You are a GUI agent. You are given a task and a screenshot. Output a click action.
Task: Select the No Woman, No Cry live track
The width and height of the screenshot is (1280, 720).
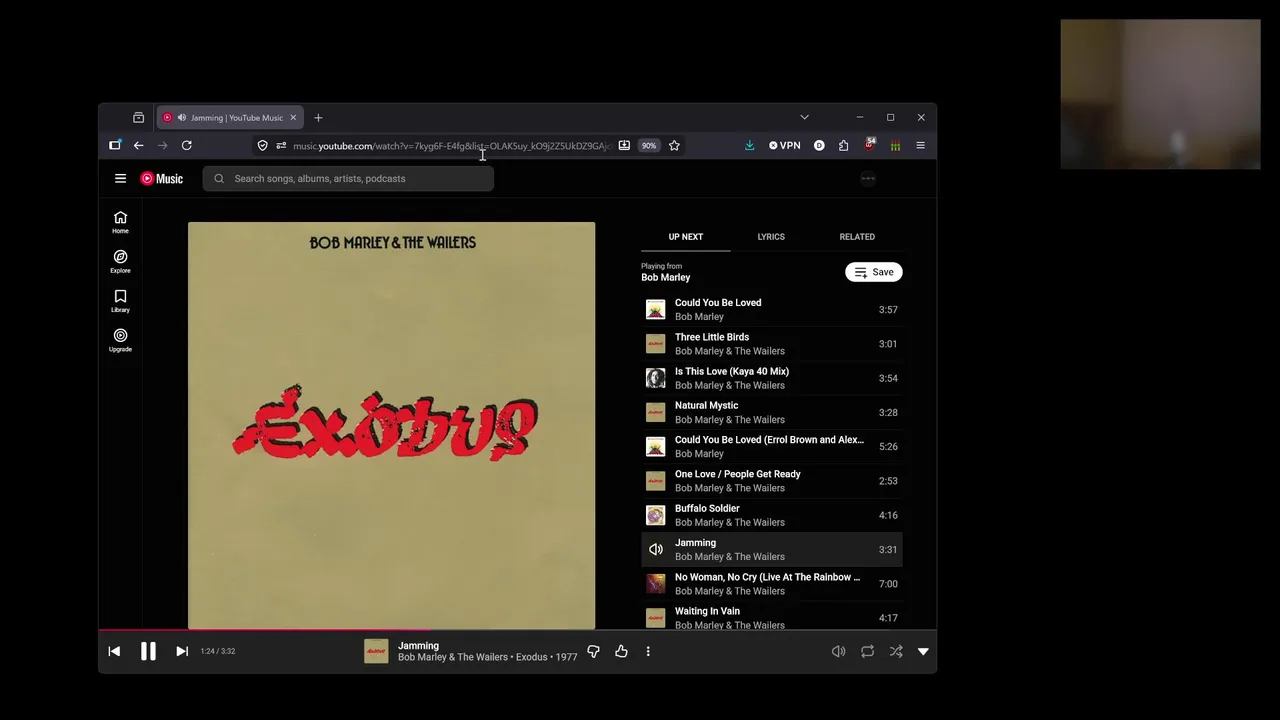coord(771,584)
